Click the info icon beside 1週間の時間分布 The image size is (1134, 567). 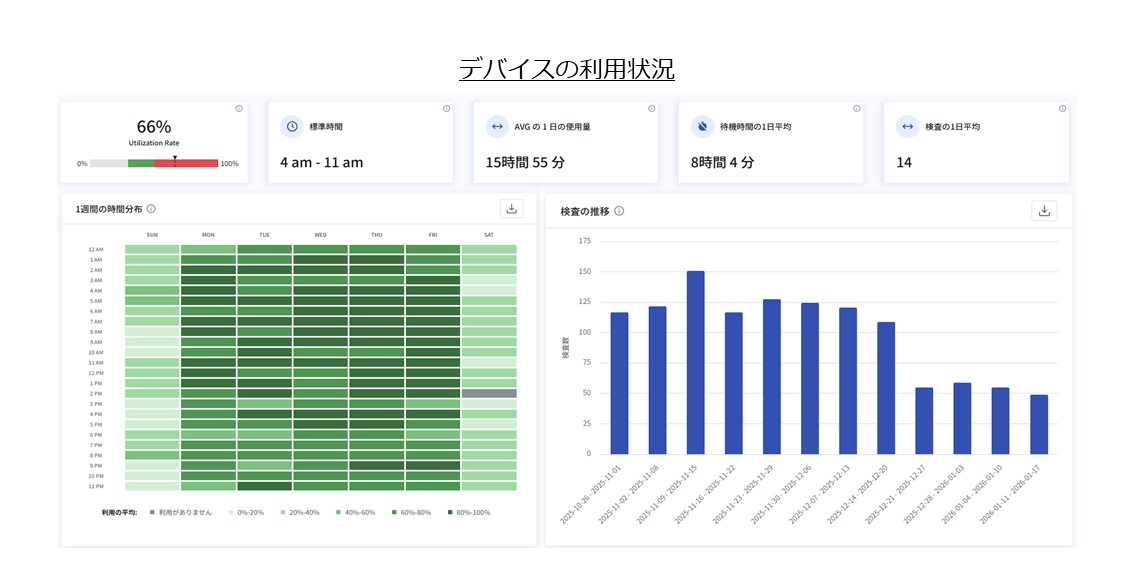(151, 209)
